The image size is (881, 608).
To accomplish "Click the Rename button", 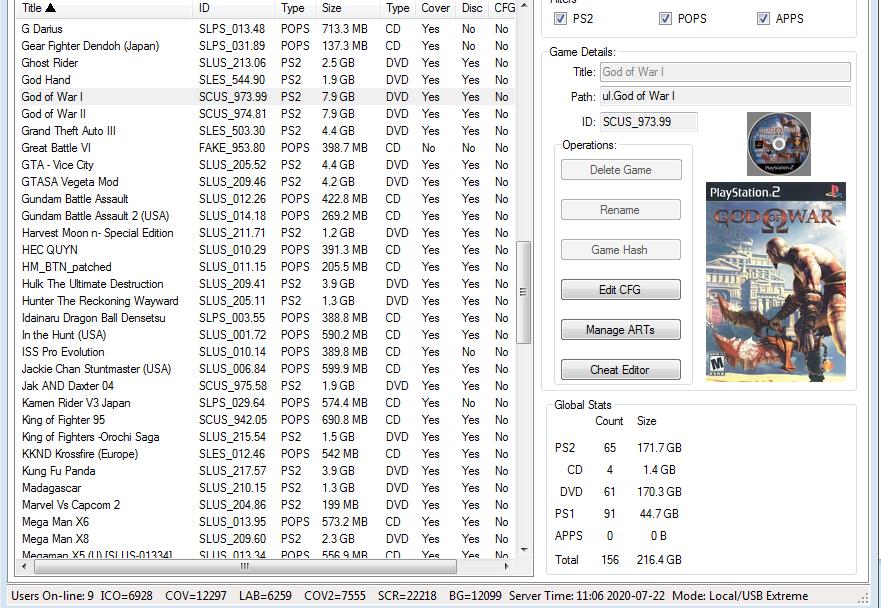I will tap(621, 210).
